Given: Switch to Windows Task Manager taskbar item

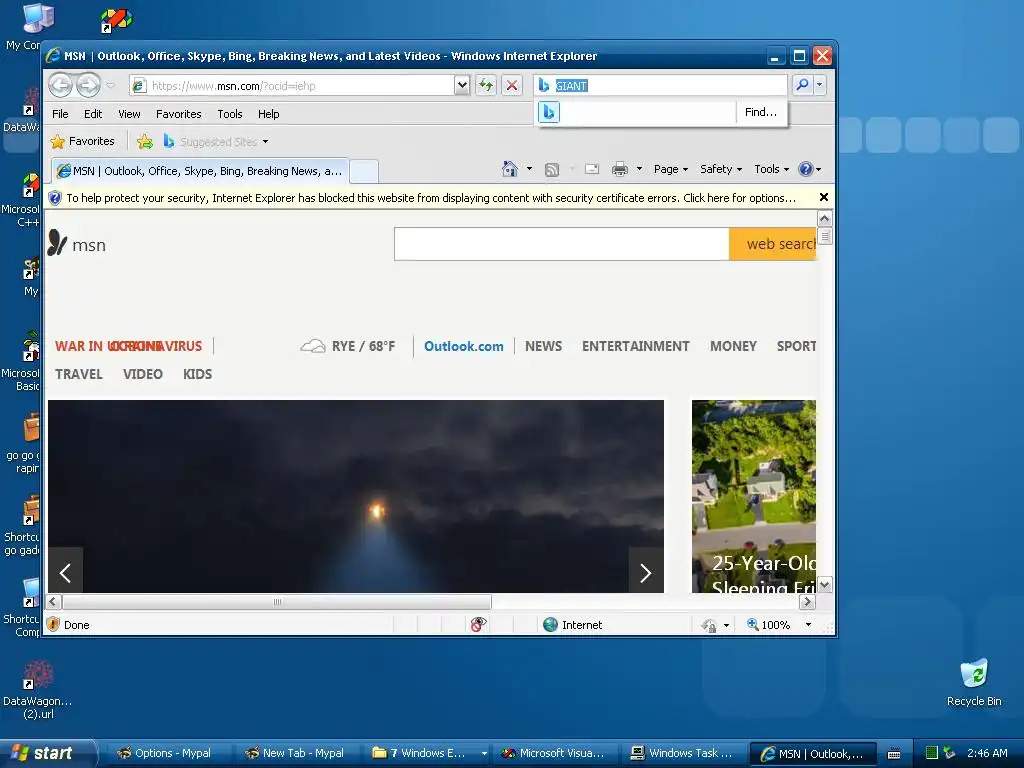Looking at the screenshot, I should 681,753.
